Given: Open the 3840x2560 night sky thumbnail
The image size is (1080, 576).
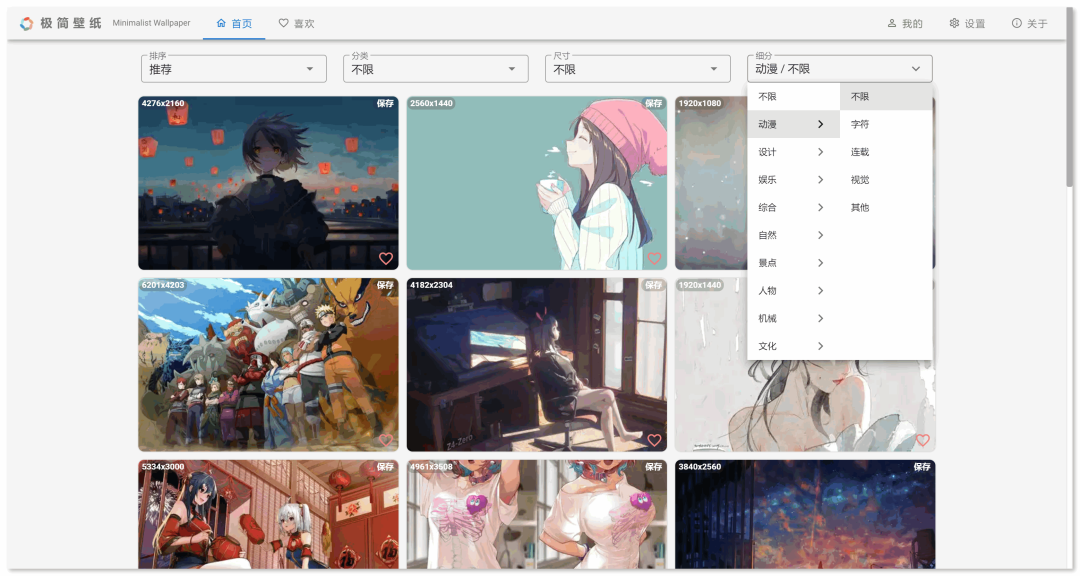Looking at the screenshot, I should click(805, 515).
